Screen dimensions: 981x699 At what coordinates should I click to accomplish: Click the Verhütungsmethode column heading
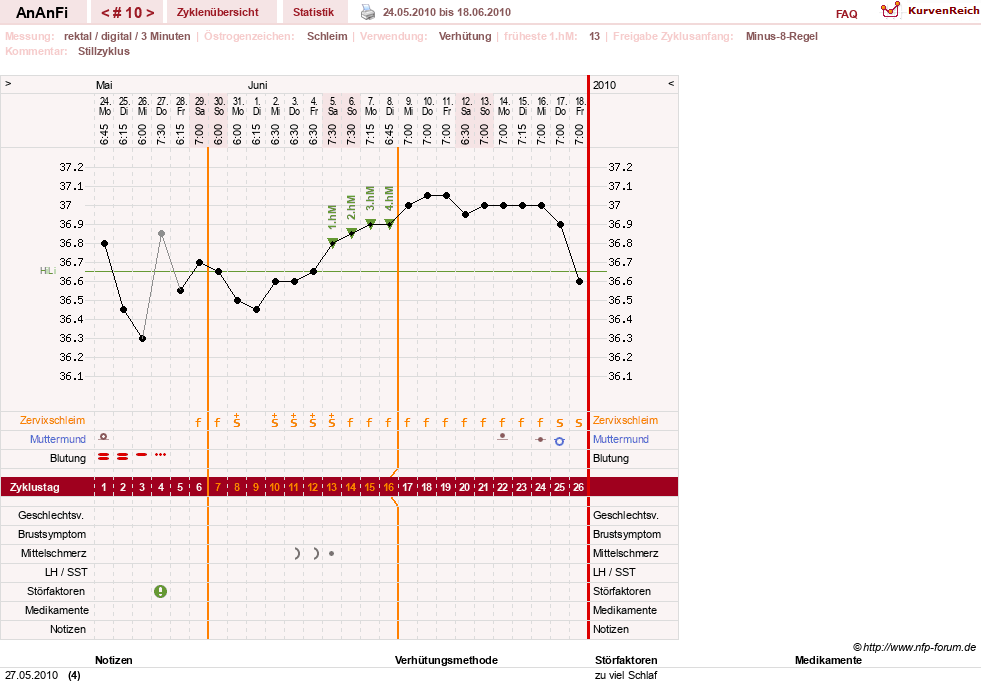(x=446, y=660)
